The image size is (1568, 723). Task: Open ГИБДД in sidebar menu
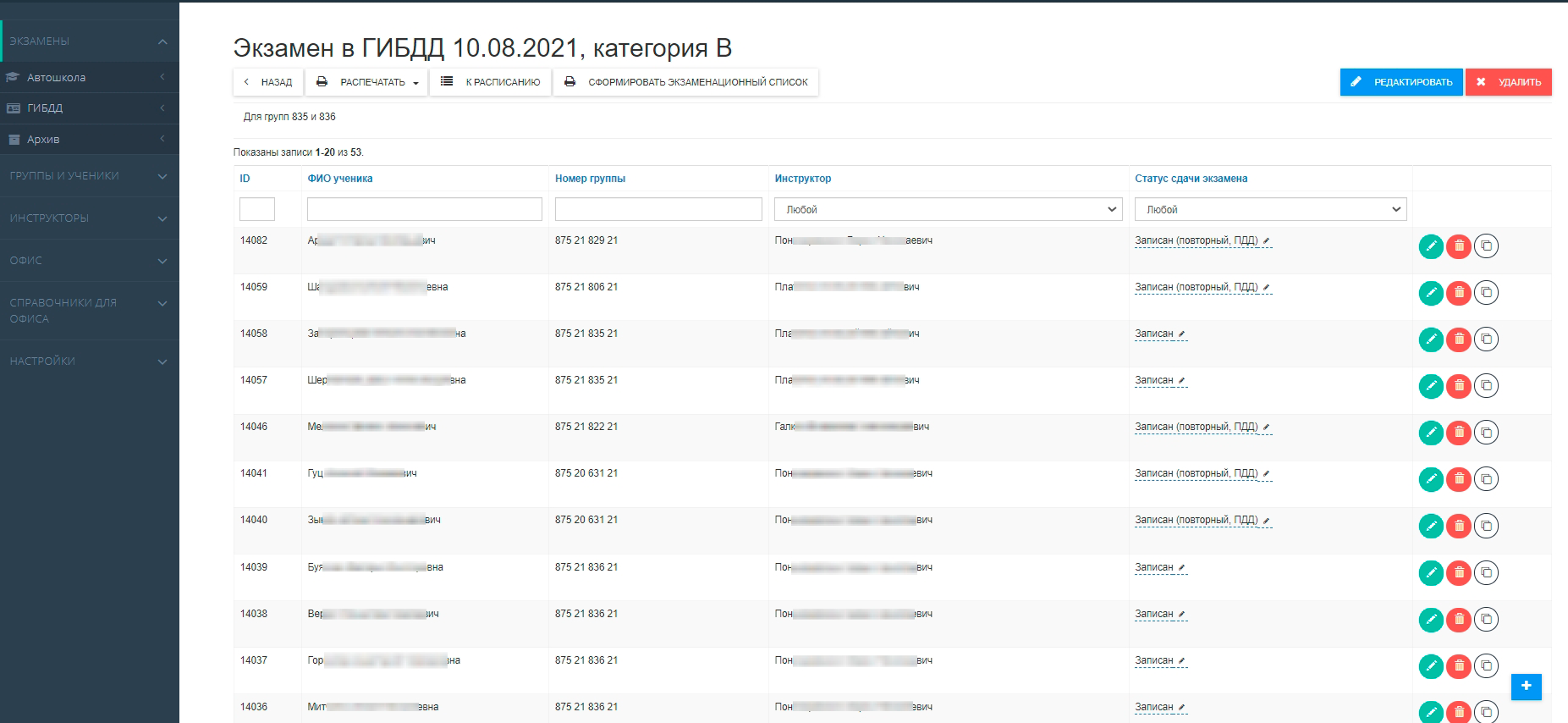click(89, 108)
